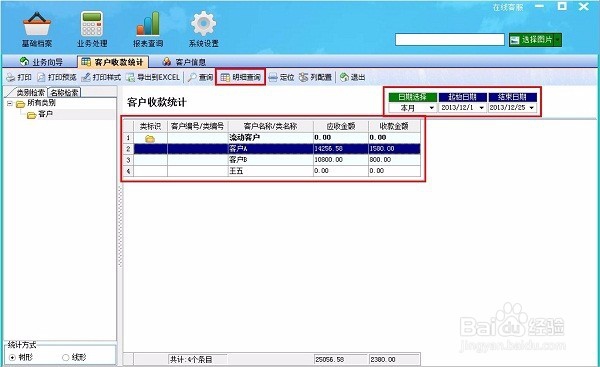Click the 选择图片 green button
The image size is (600, 367).
pyautogui.click(x=531, y=40)
